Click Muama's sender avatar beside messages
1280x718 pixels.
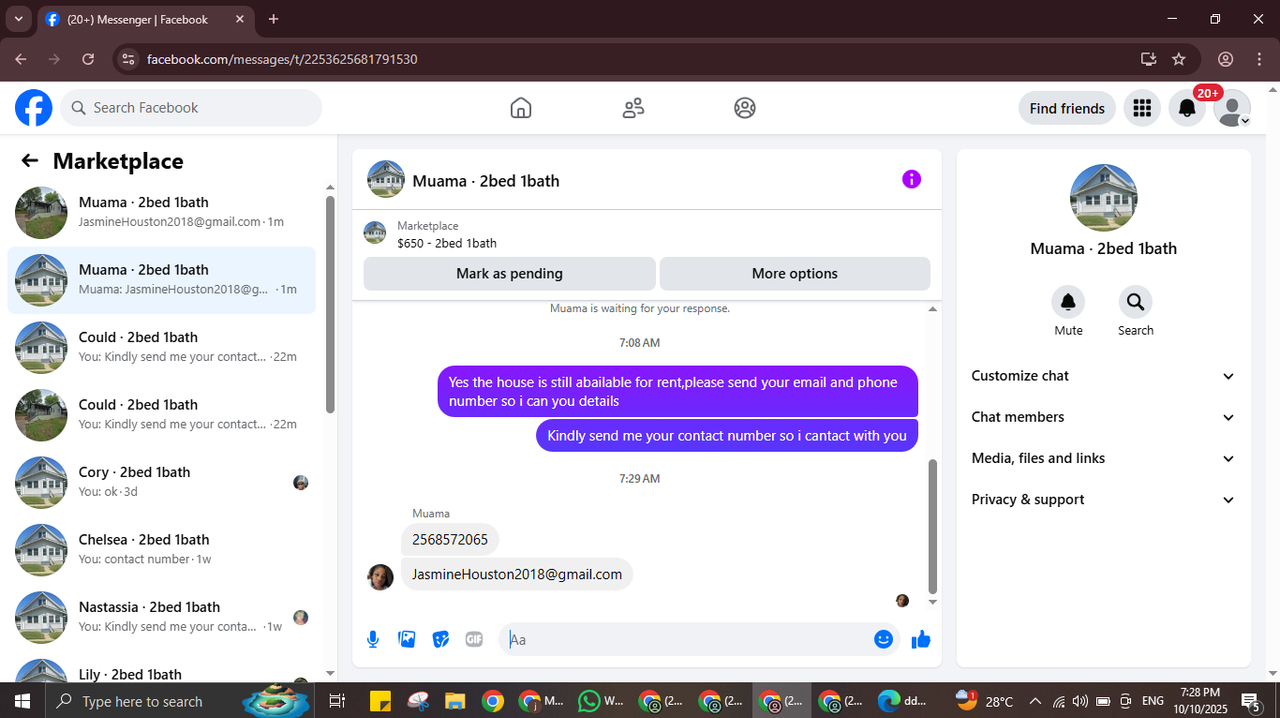[x=381, y=577]
